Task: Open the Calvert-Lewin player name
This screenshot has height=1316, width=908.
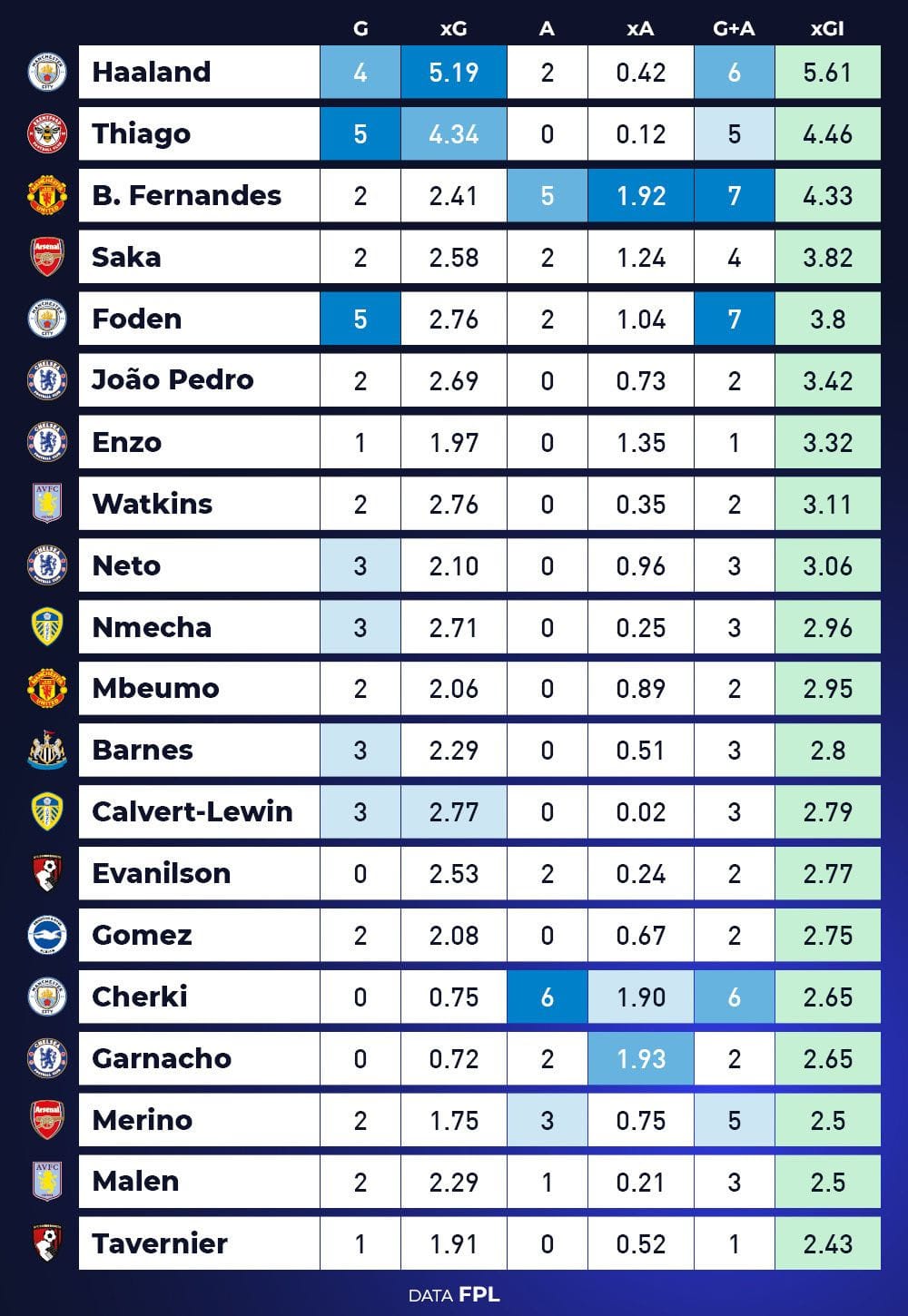Action: [x=192, y=811]
